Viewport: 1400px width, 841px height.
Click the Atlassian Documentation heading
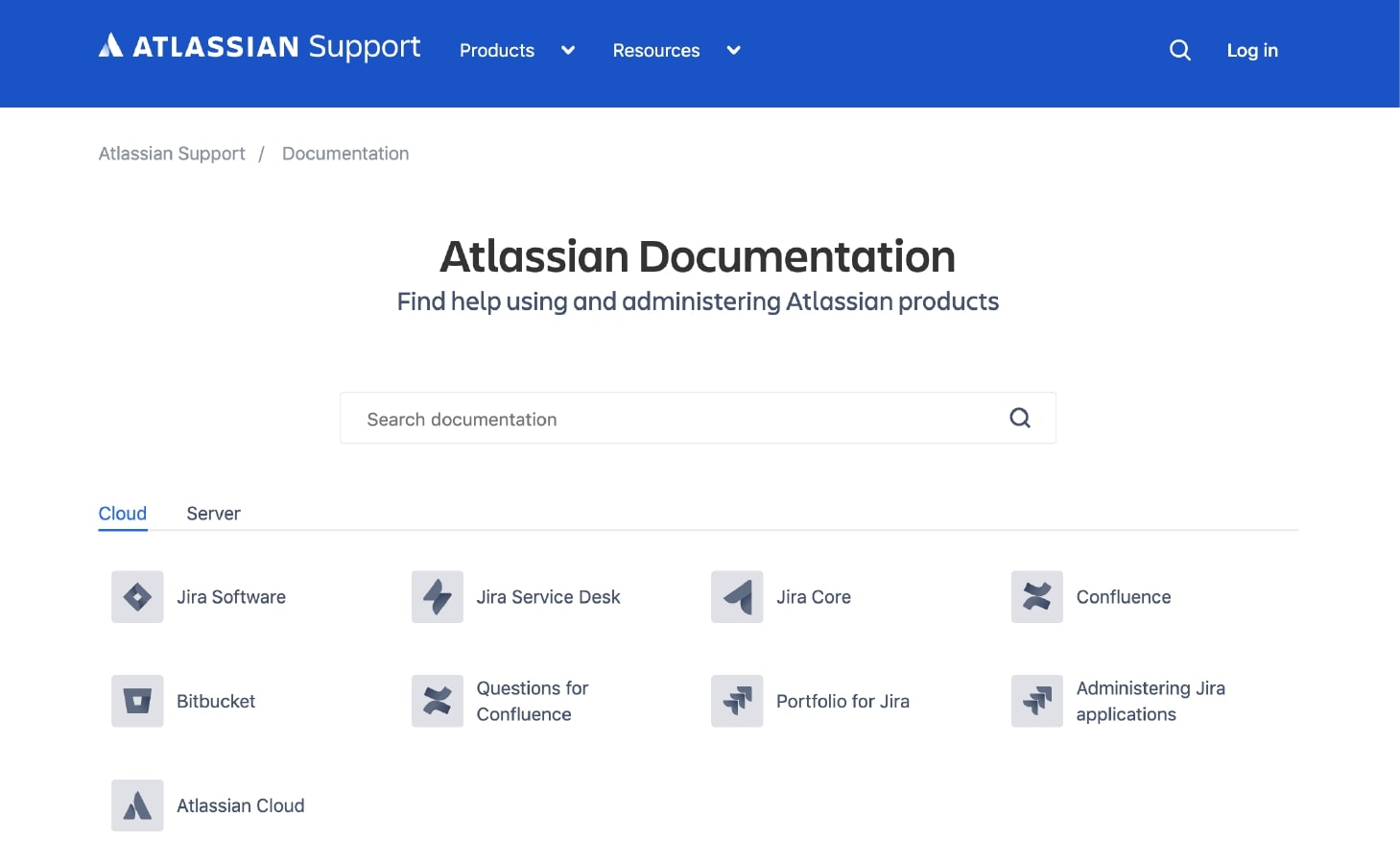click(698, 256)
